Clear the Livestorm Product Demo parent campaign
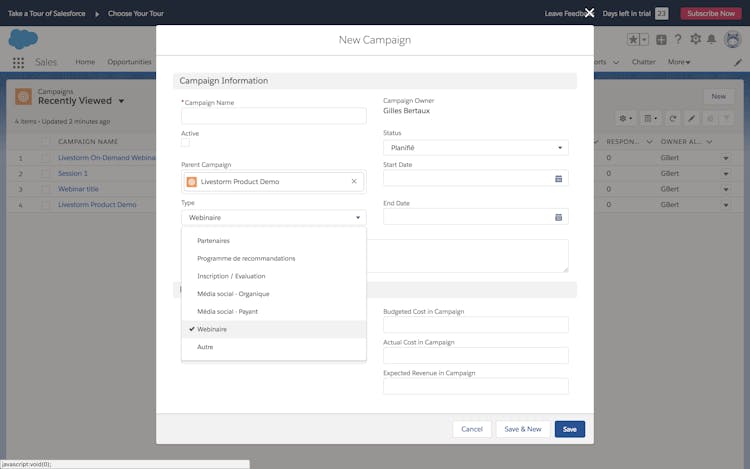Screen dimensions: 750x469 pyautogui.click(x=354, y=182)
